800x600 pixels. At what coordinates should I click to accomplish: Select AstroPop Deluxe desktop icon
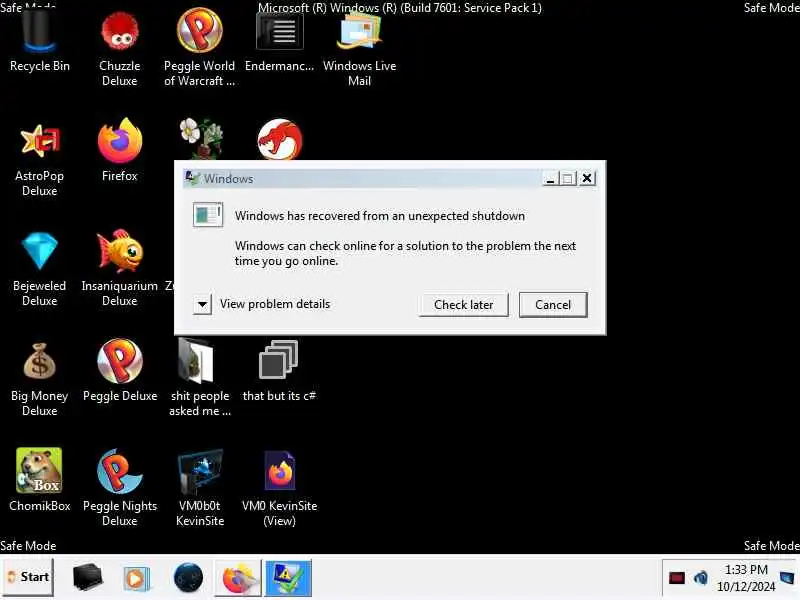[40, 159]
